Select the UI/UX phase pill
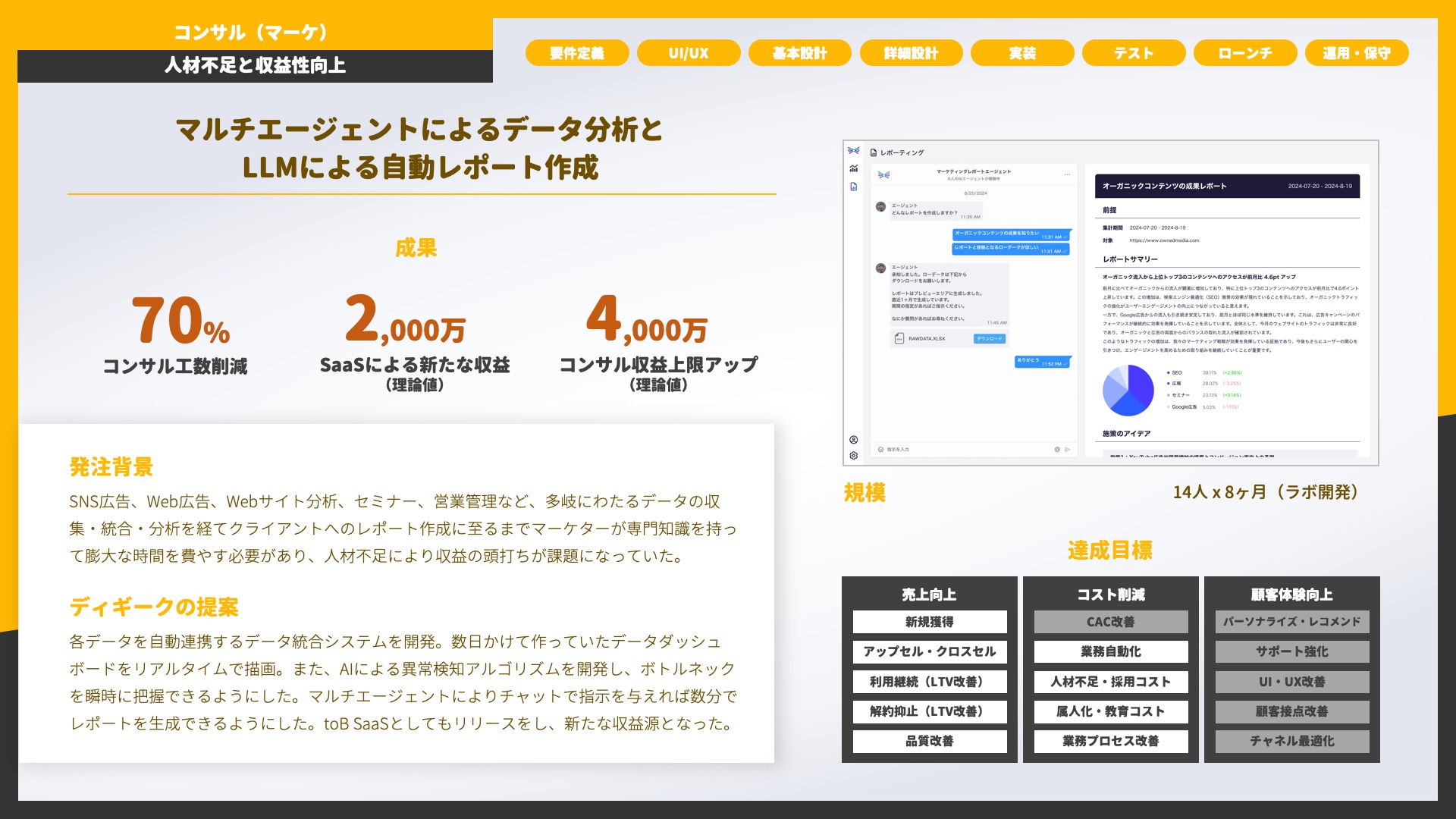Screen dimensions: 1456x819 [x=689, y=53]
